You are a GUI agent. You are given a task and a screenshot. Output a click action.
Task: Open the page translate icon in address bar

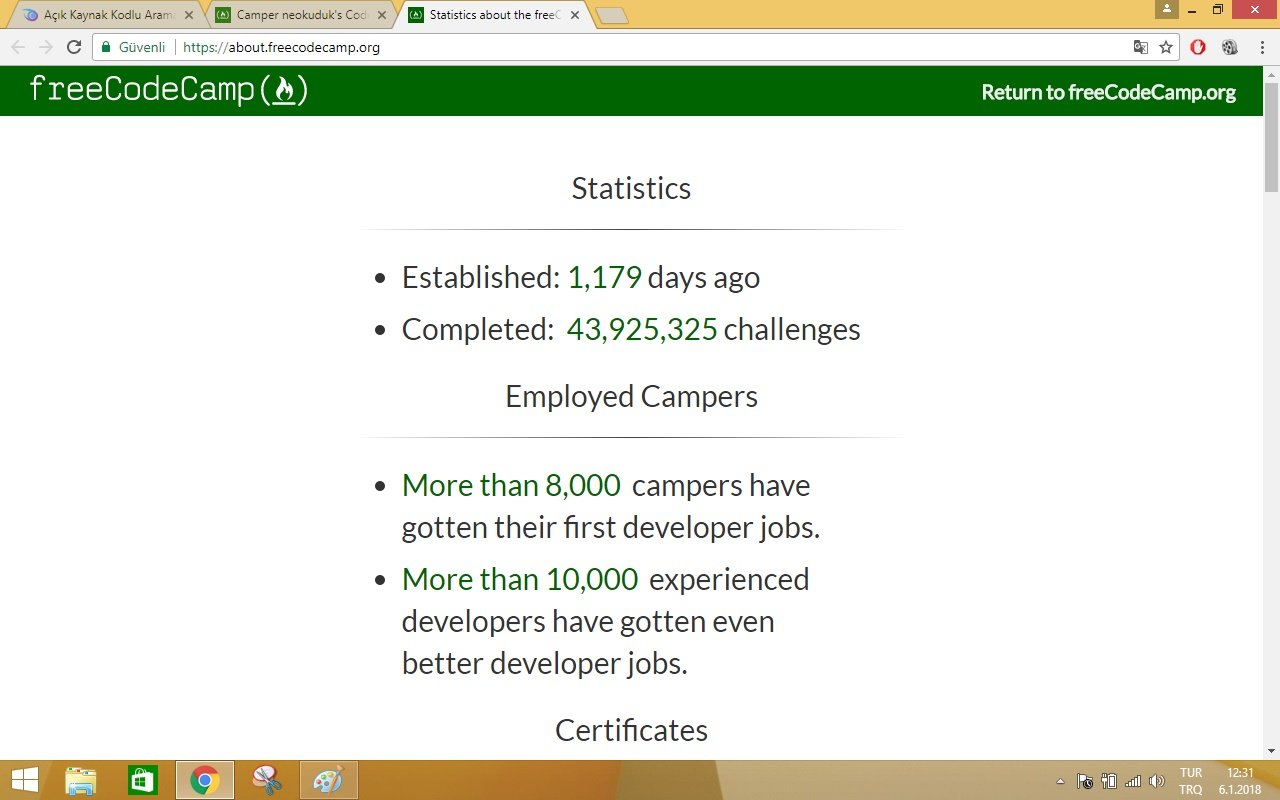click(x=1140, y=47)
